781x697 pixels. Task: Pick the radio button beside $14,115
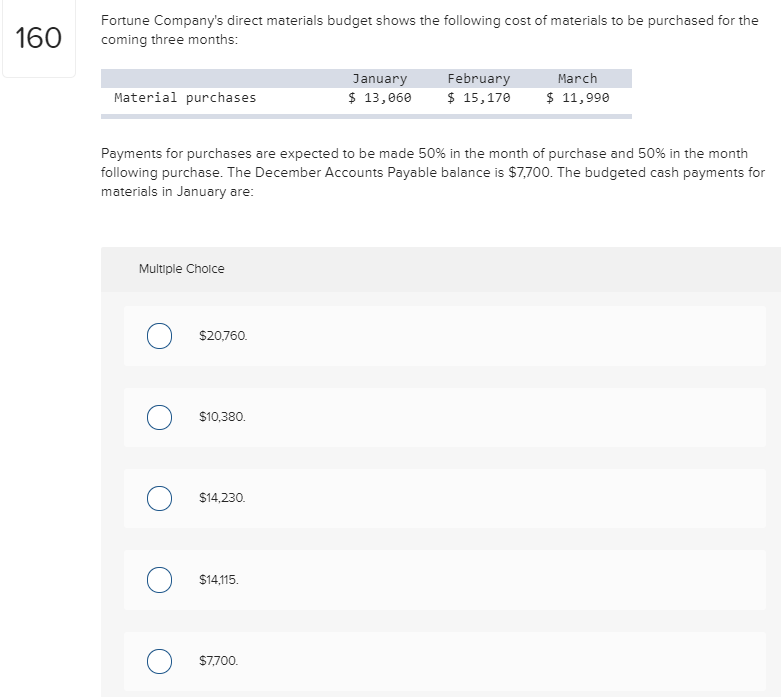158,580
